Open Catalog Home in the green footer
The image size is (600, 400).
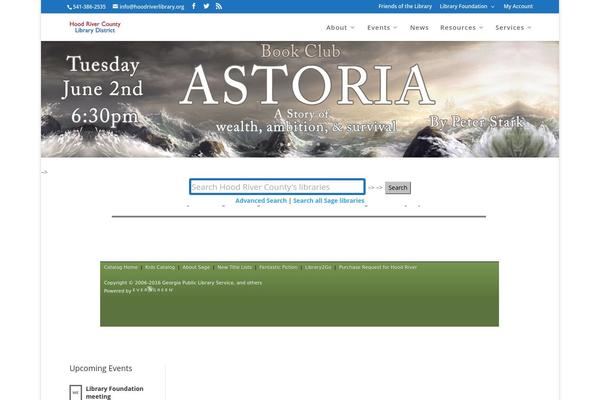[121, 267]
